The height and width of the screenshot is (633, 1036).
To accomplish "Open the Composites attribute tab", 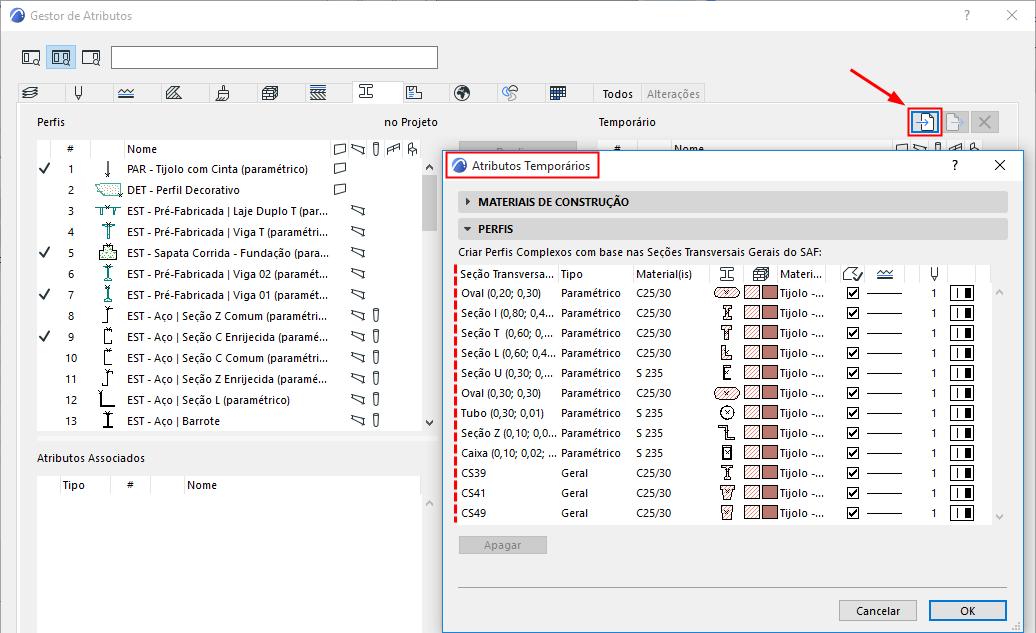I will tap(318, 93).
